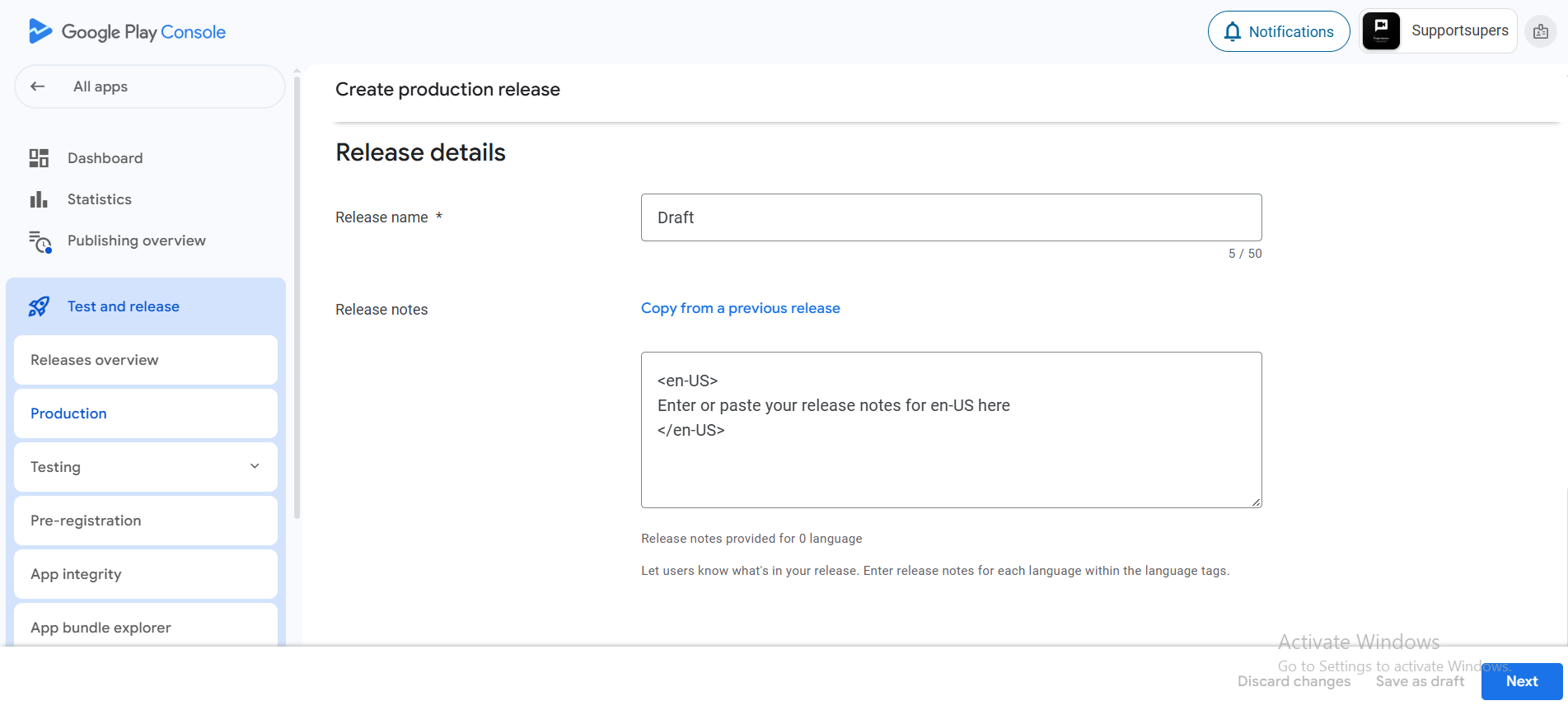This screenshot has width=1568, height=710.
Task: Click inside the Release notes text area
Action: point(951,461)
